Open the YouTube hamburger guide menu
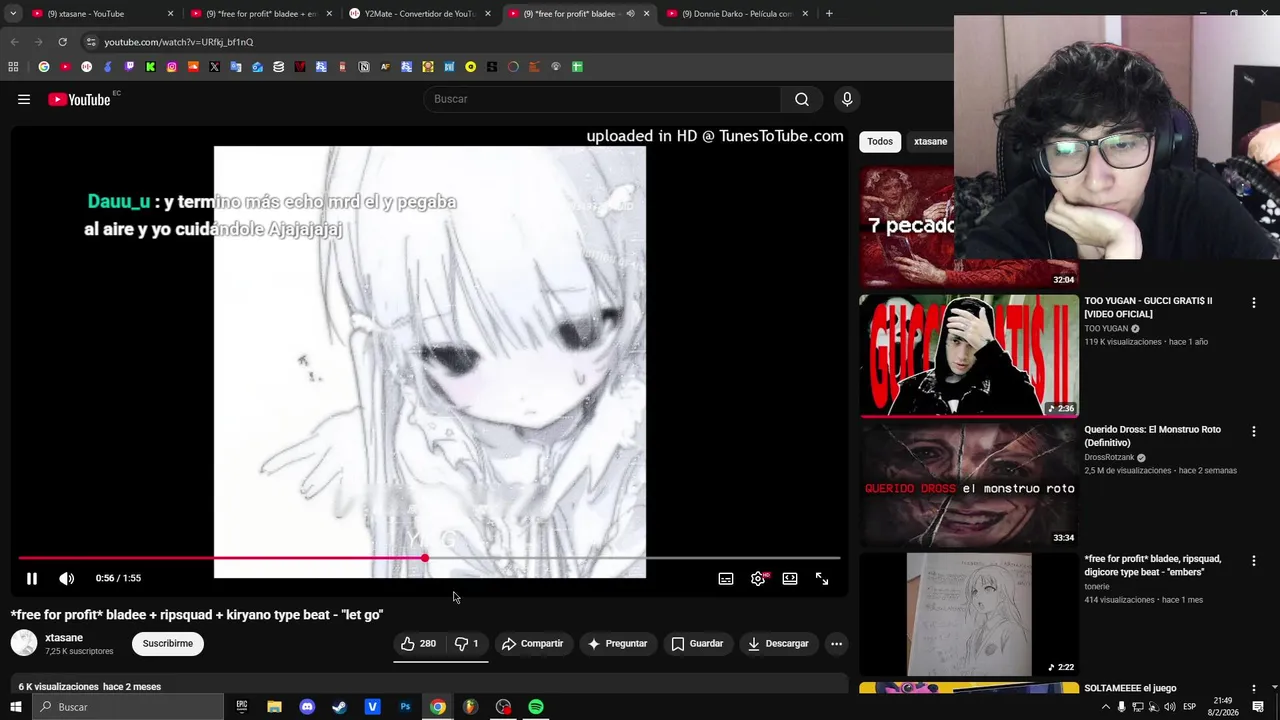The height and width of the screenshot is (720, 1280). (x=24, y=99)
